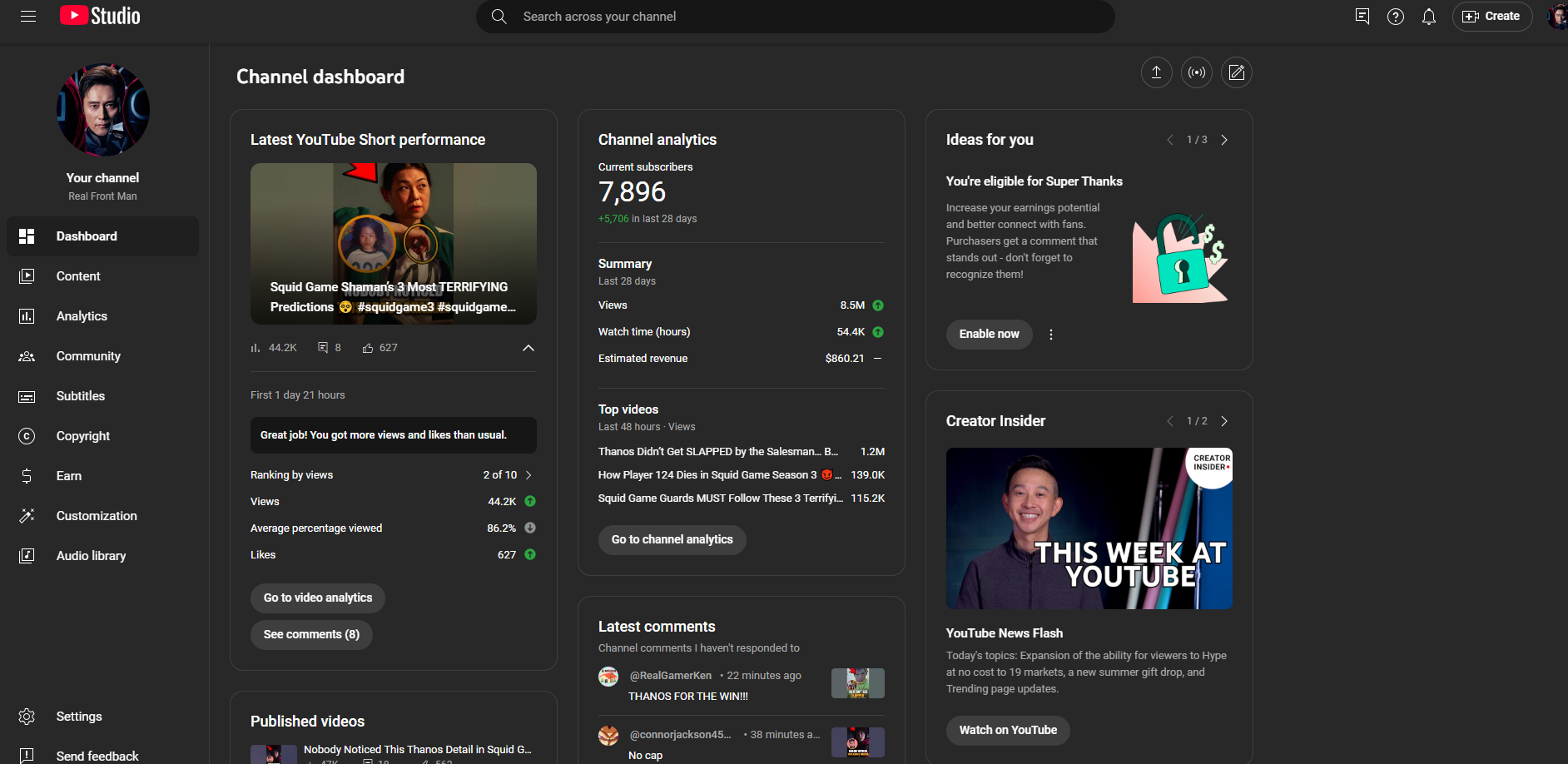Click the upload videos icon
The height and width of the screenshot is (764, 1568).
[x=1156, y=72]
